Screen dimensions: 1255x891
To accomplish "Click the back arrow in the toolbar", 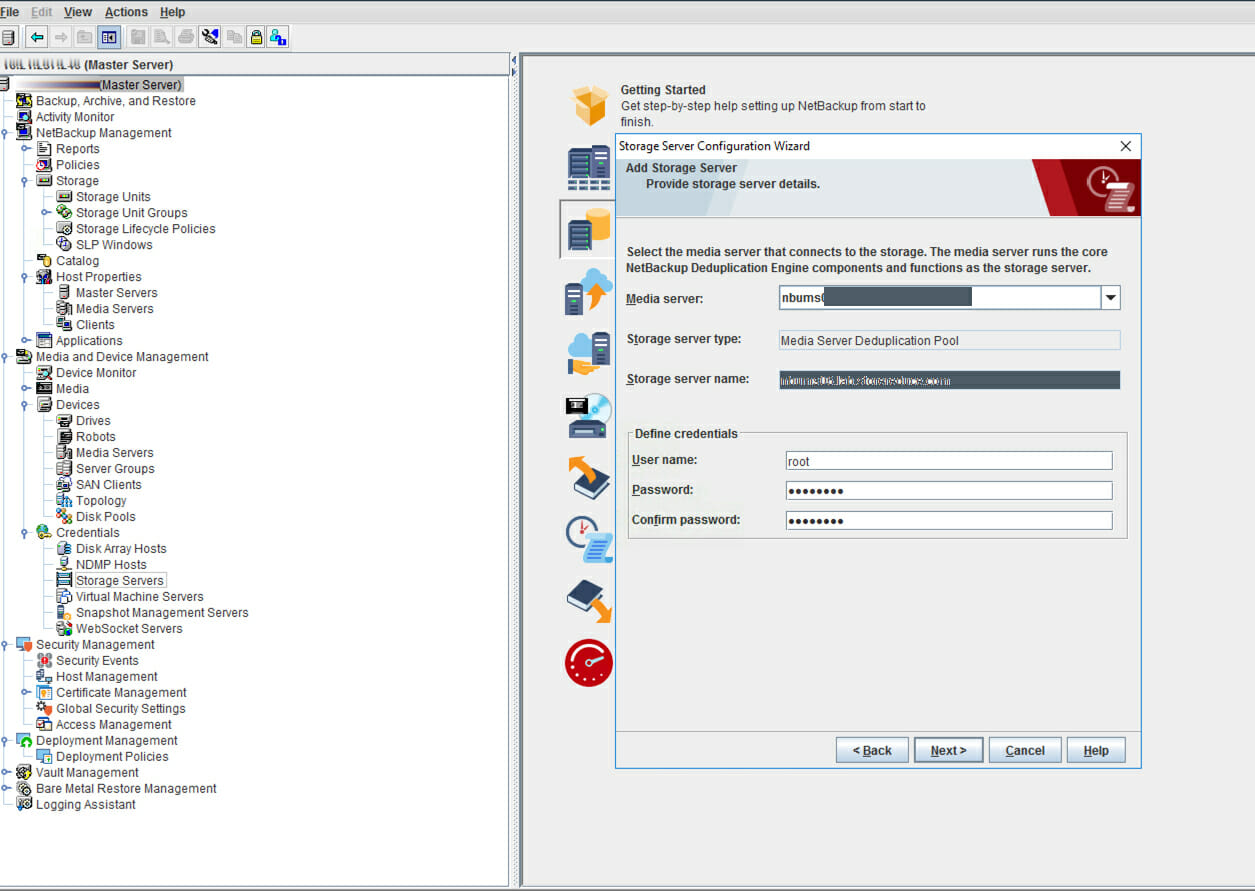I will coord(36,36).
